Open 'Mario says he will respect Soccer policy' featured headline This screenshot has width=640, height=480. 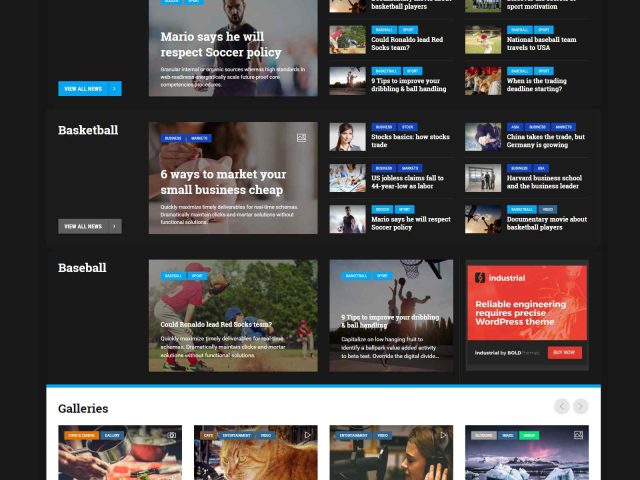(x=221, y=44)
